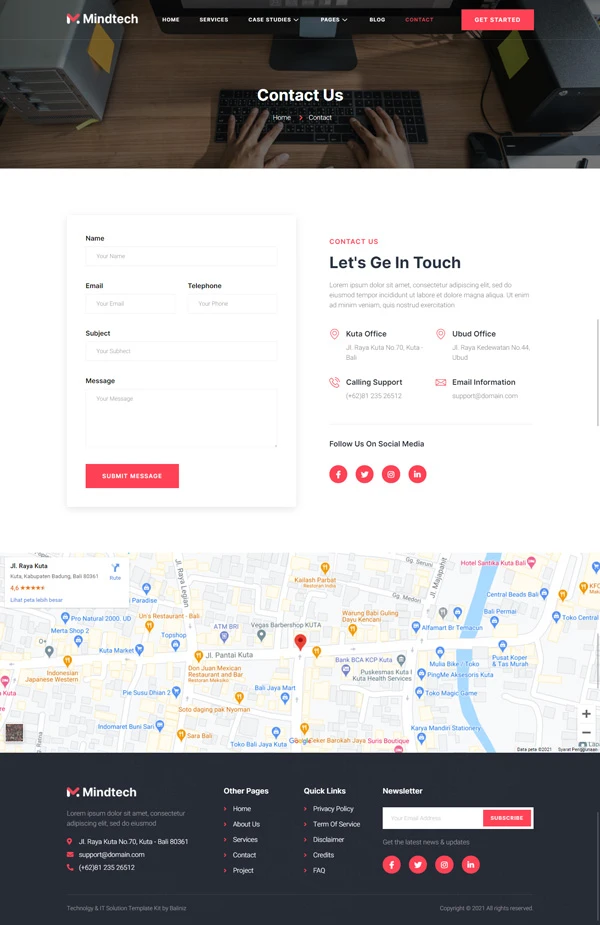This screenshot has height=925, width=600.
Task: Open LinkedIn icon under Follow Us On Social Media
Action: [x=417, y=474]
